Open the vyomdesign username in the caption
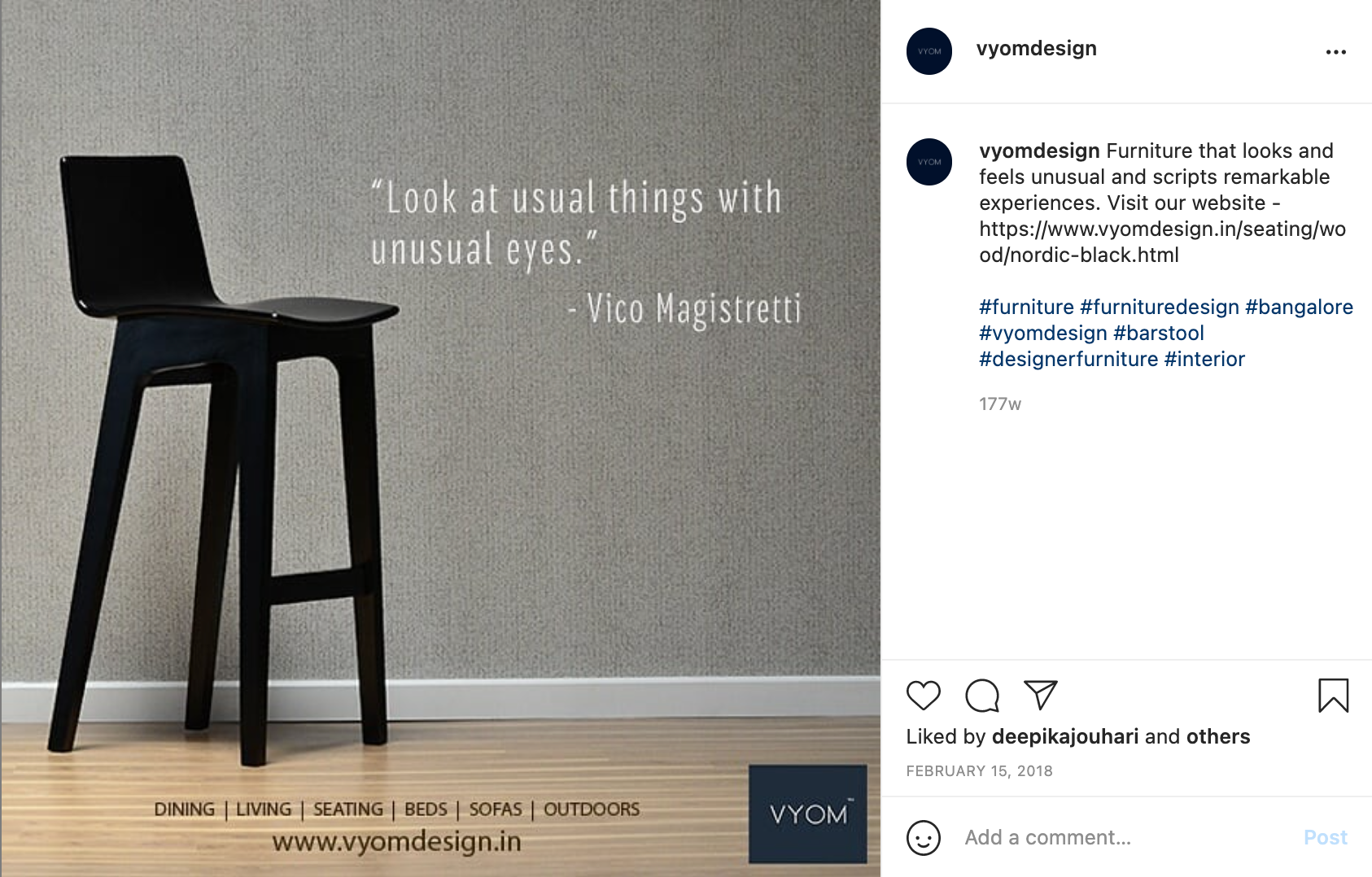Image resolution: width=1372 pixels, height=877 pixels. click(x=1039, y=151)
